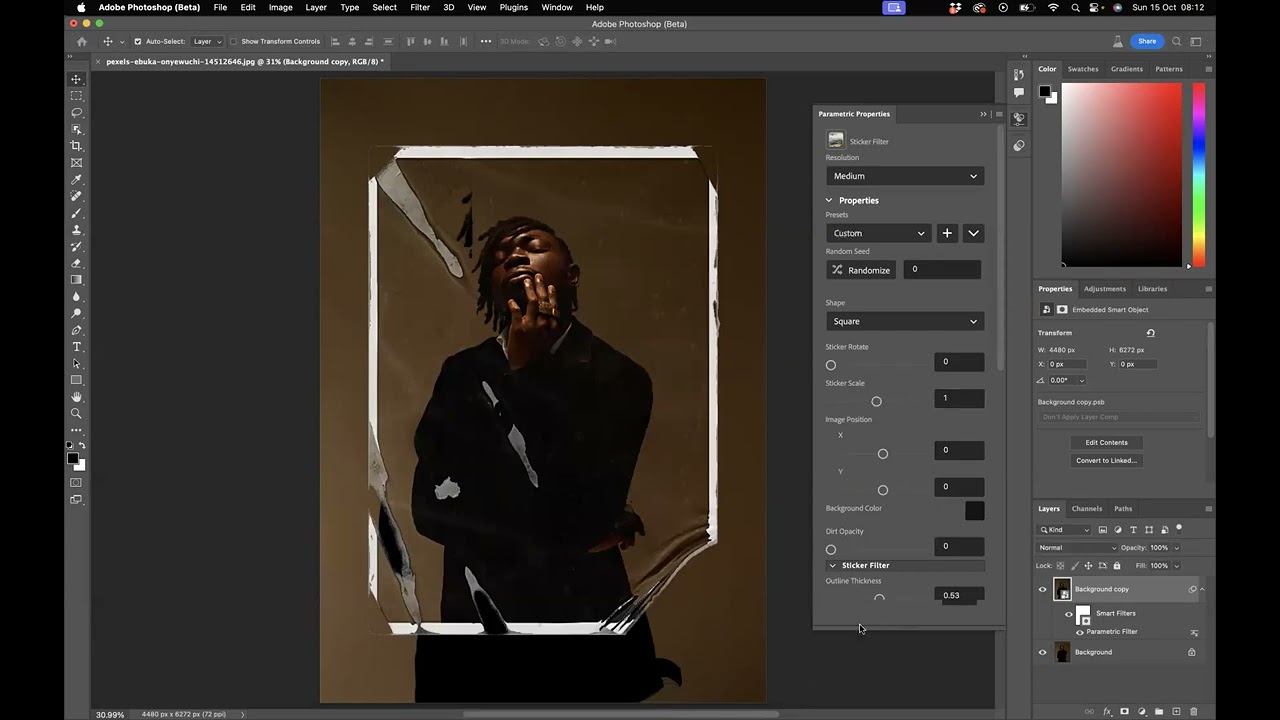Click the hue spectrum slider in Color panel

(1199, 175)
